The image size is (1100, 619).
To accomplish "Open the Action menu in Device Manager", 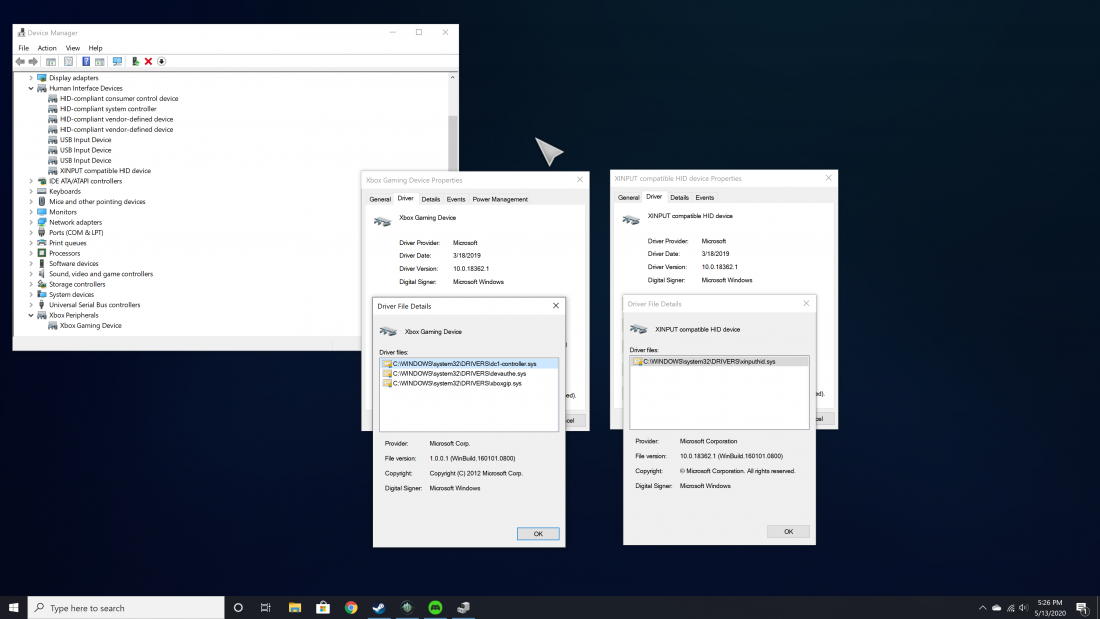I will coord(47,48).
